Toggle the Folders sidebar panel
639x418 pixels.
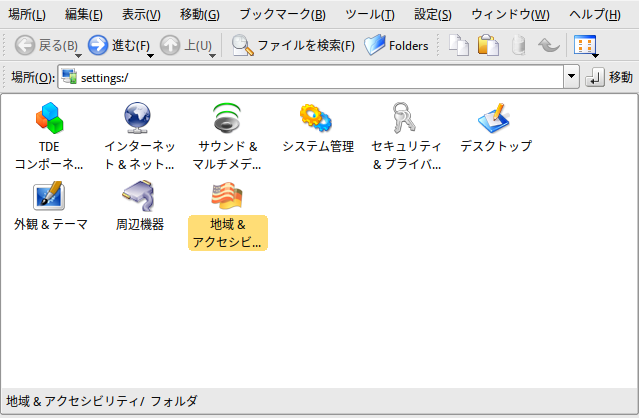coord(397,45)
